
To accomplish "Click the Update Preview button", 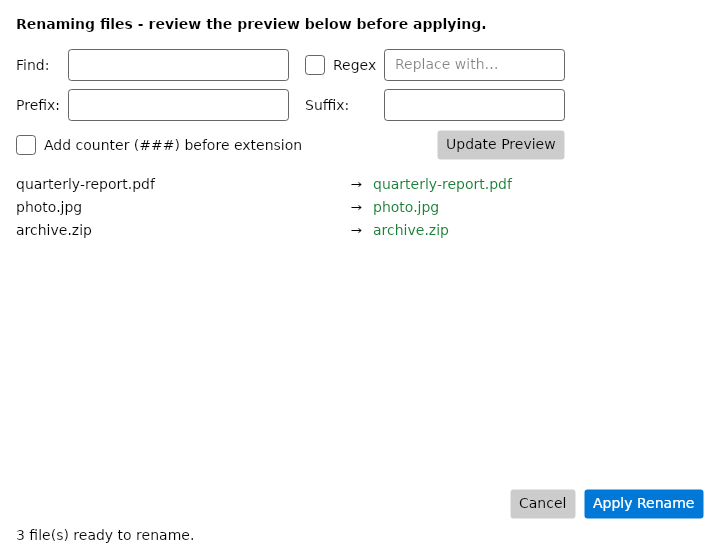I will click(x=501, y=145).
